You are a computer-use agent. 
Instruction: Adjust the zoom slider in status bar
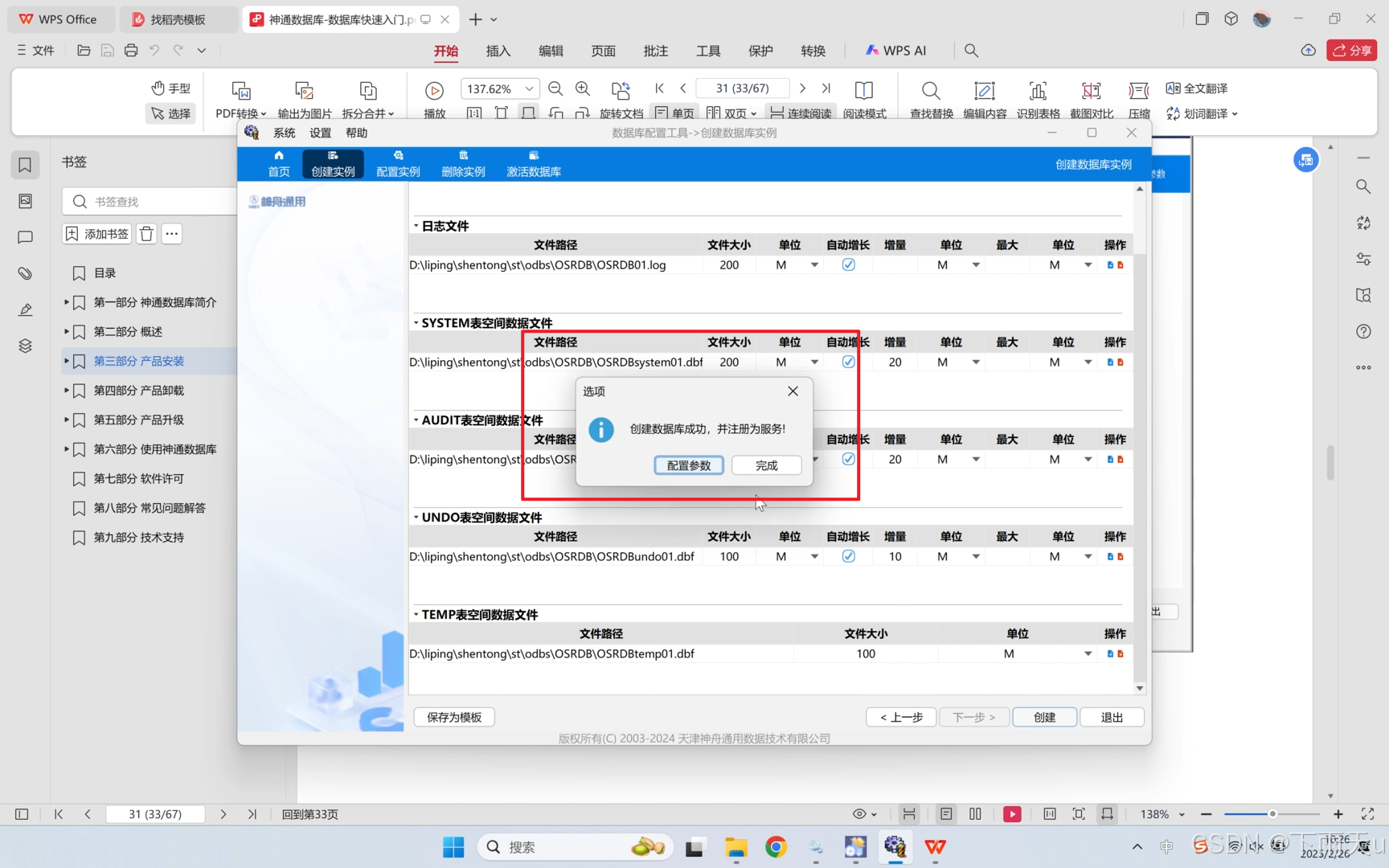coord(1272,814)
